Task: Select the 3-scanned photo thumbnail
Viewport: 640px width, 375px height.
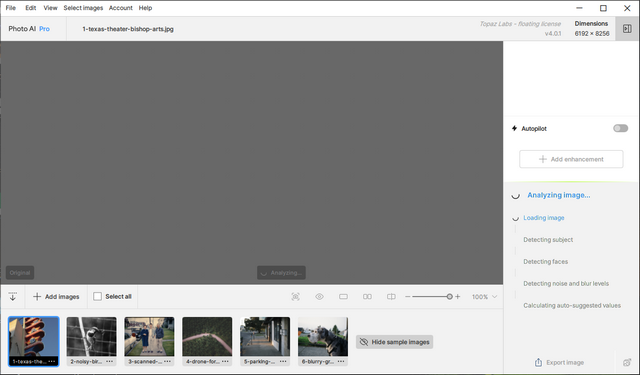Action: point(149,337)
